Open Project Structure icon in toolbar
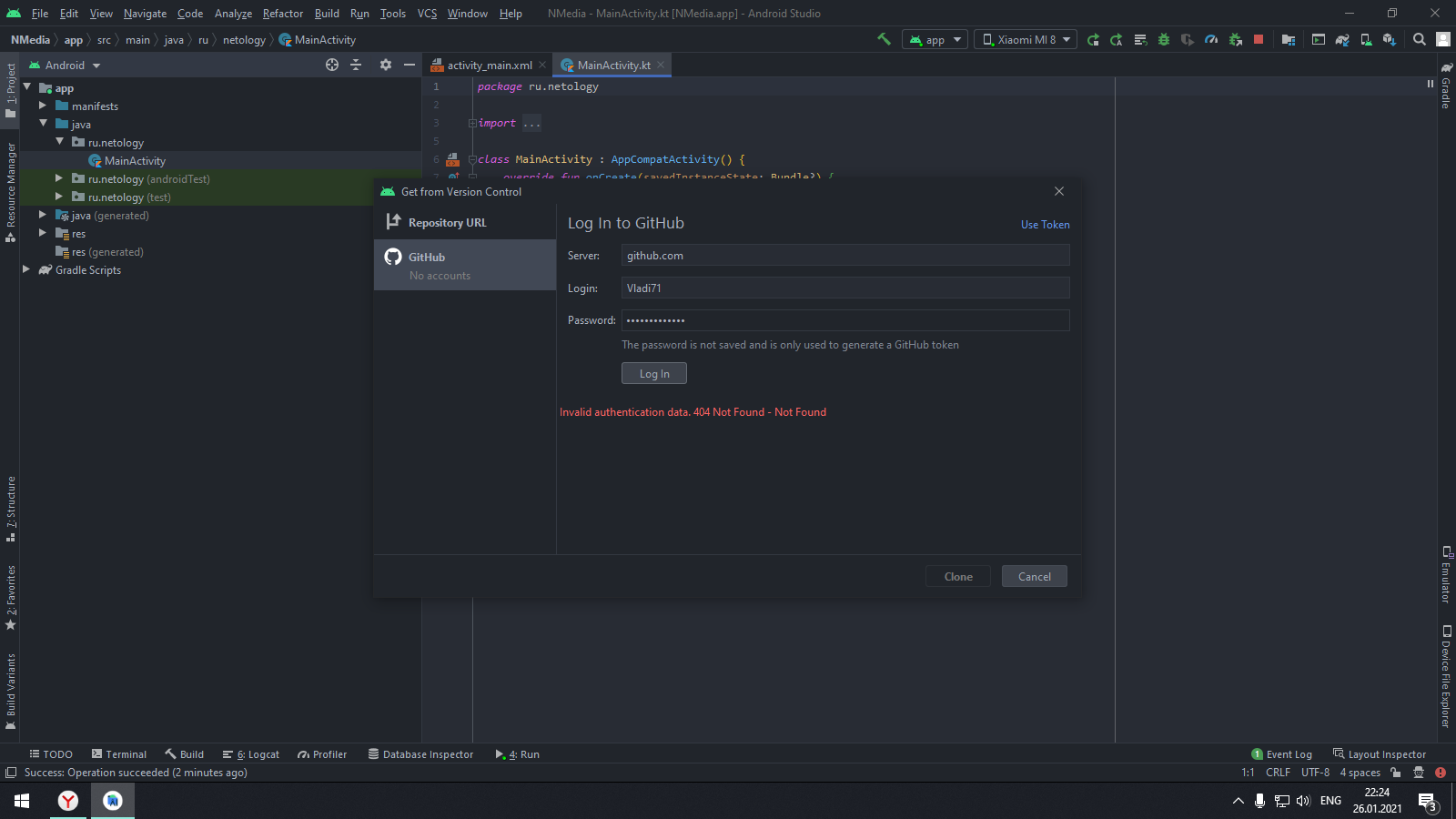 1288,39
